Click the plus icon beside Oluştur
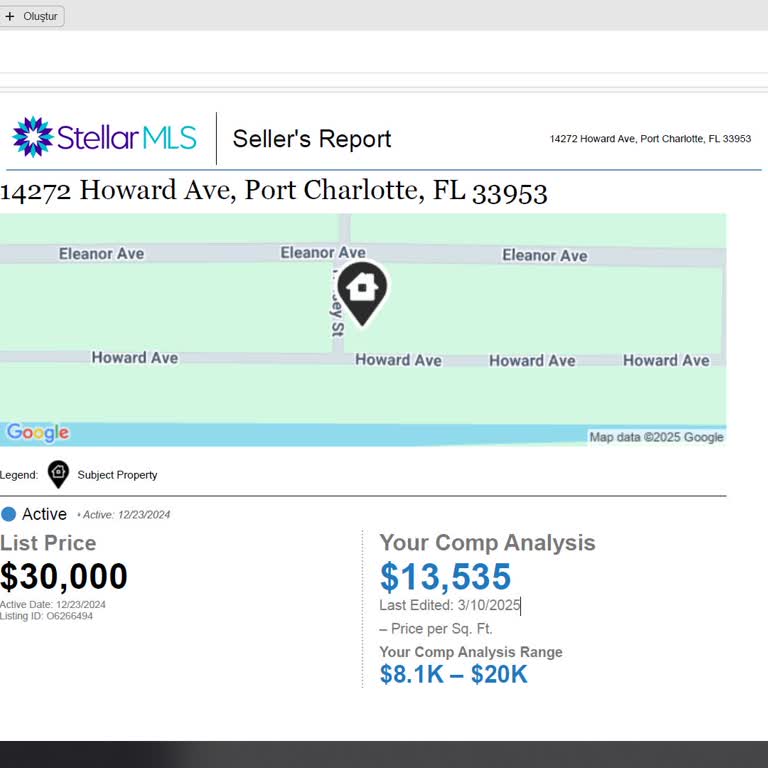 (10, 16)
